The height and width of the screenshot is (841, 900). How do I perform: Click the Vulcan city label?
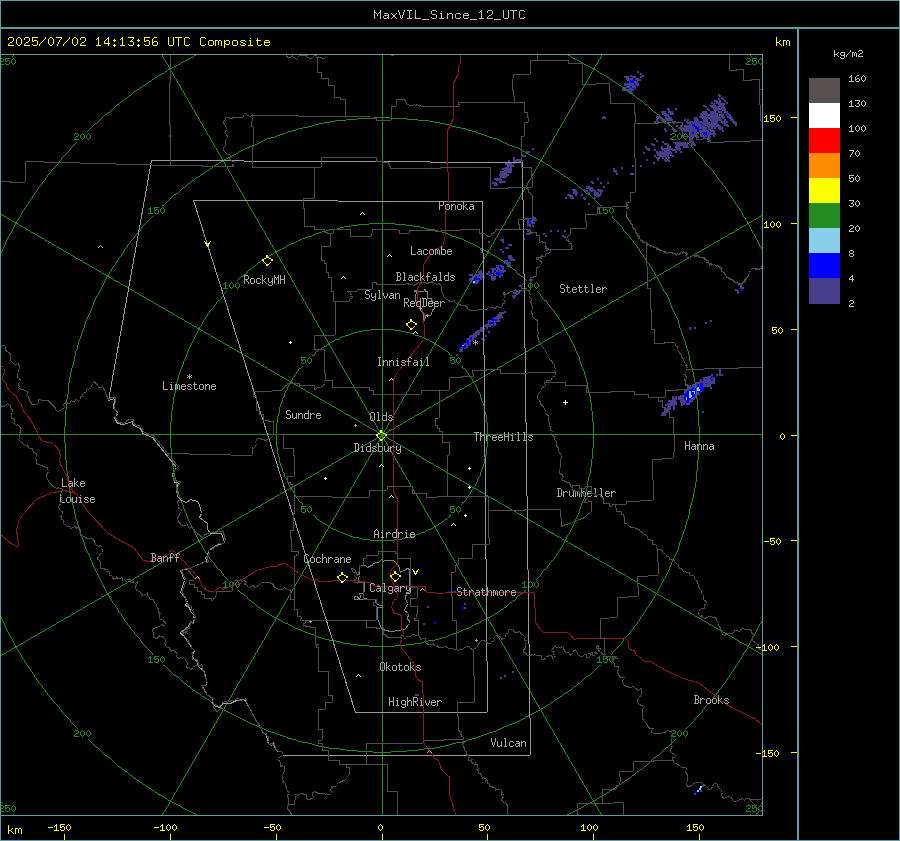508,743
